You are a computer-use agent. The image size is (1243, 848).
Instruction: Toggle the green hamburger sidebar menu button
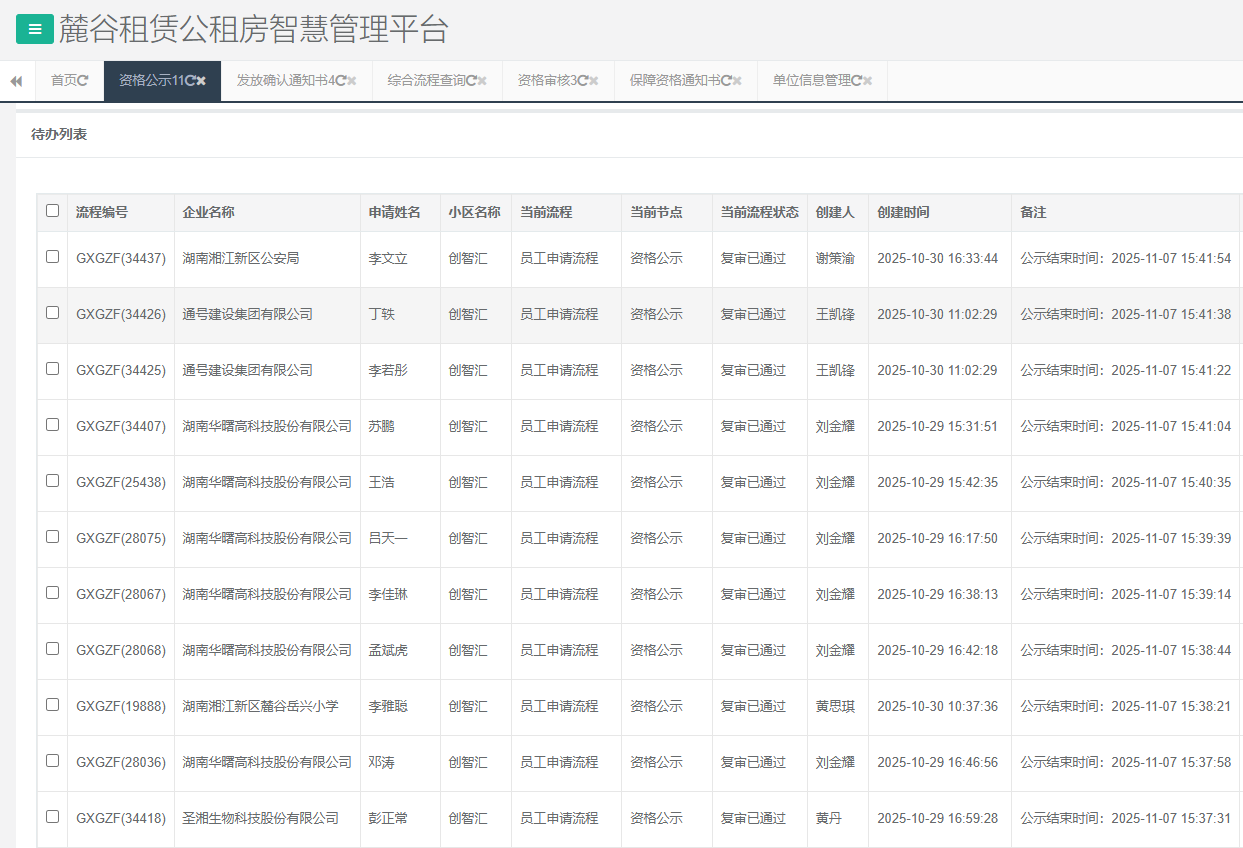35,29
